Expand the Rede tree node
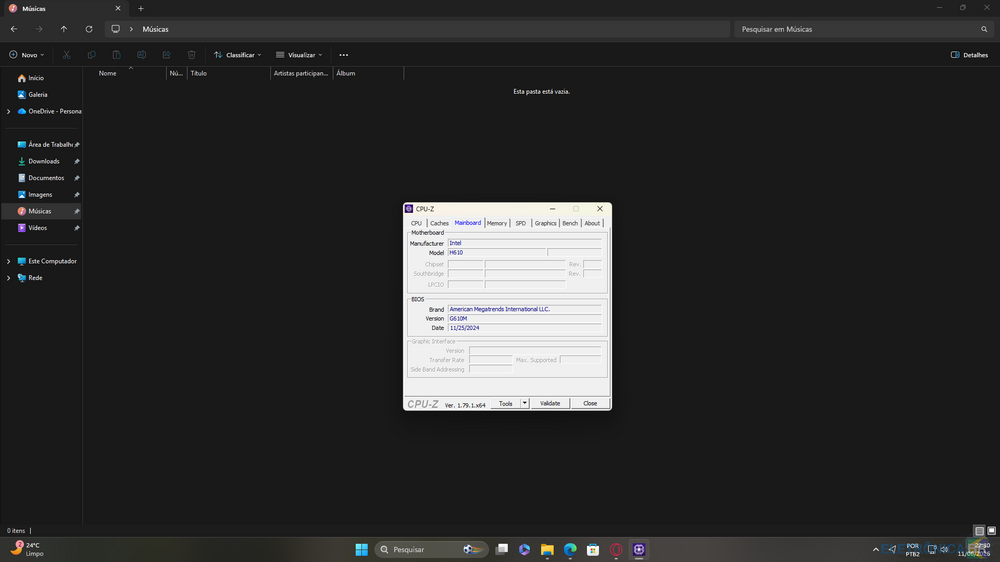The image size is (1000, 562). click(x=8, y=277)
